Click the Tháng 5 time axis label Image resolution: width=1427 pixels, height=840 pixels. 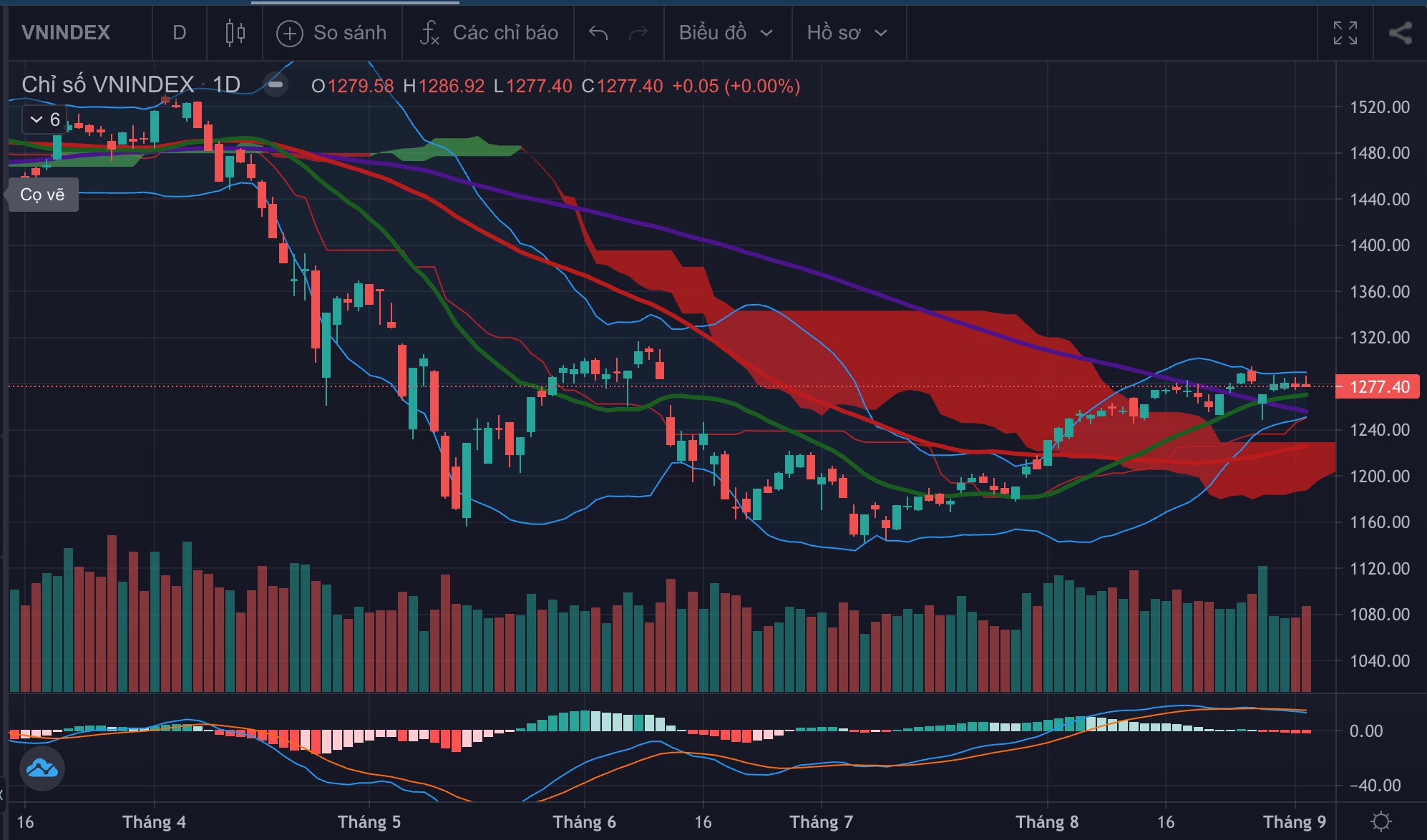[369, 821]
